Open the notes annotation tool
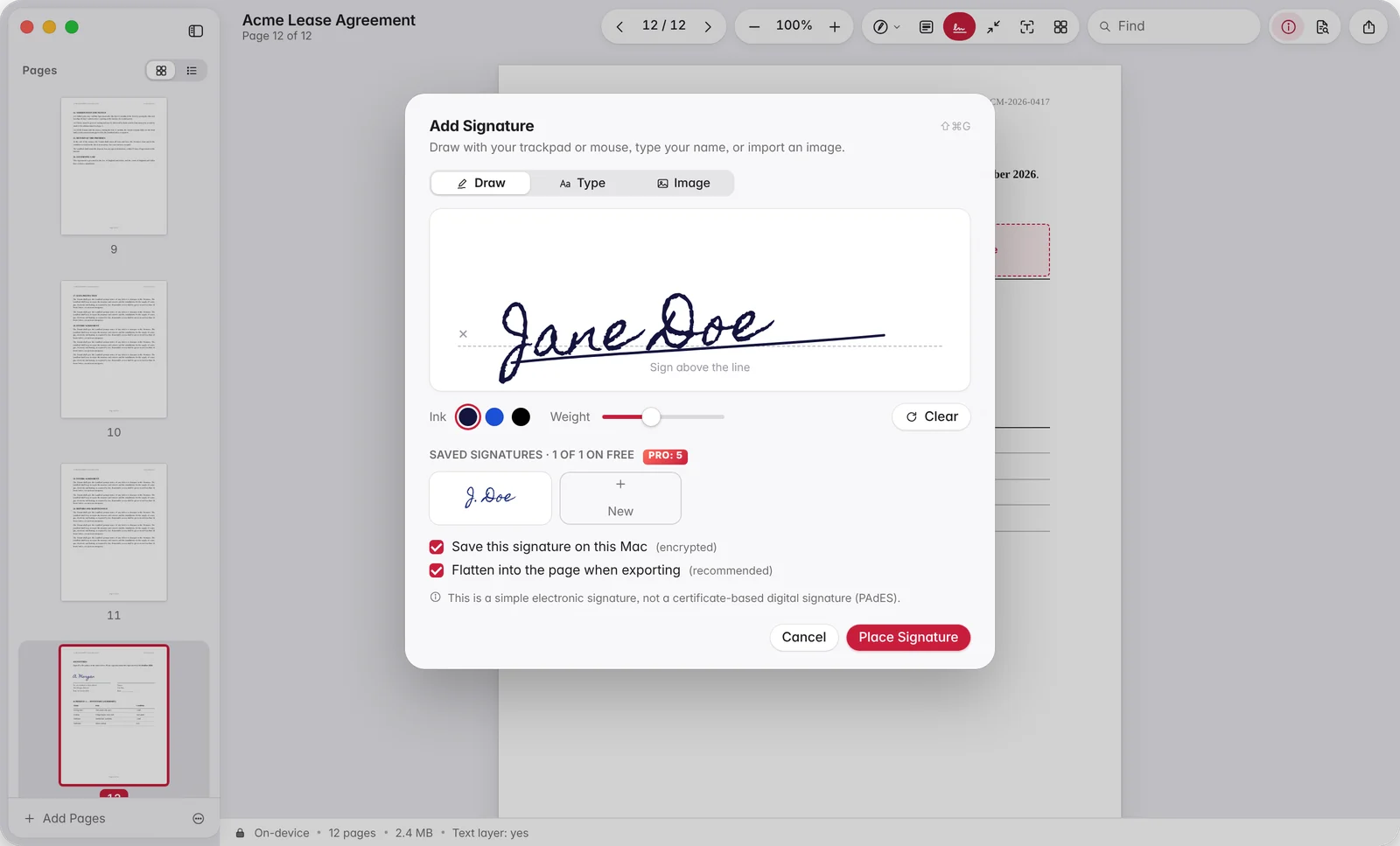Viewport: 1400px width, 846px height. click(926, 27)
